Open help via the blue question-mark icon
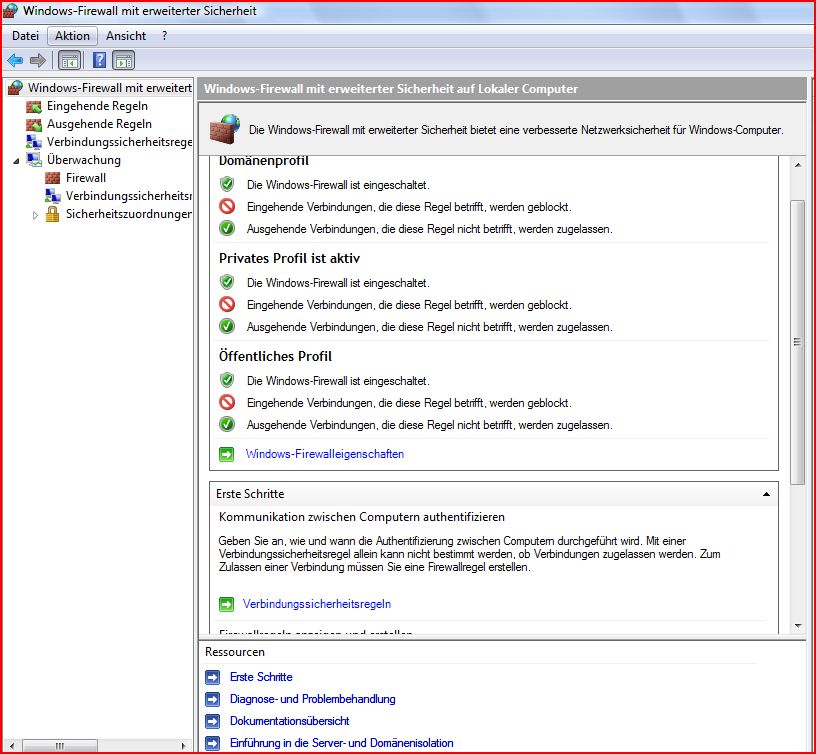 99,60
